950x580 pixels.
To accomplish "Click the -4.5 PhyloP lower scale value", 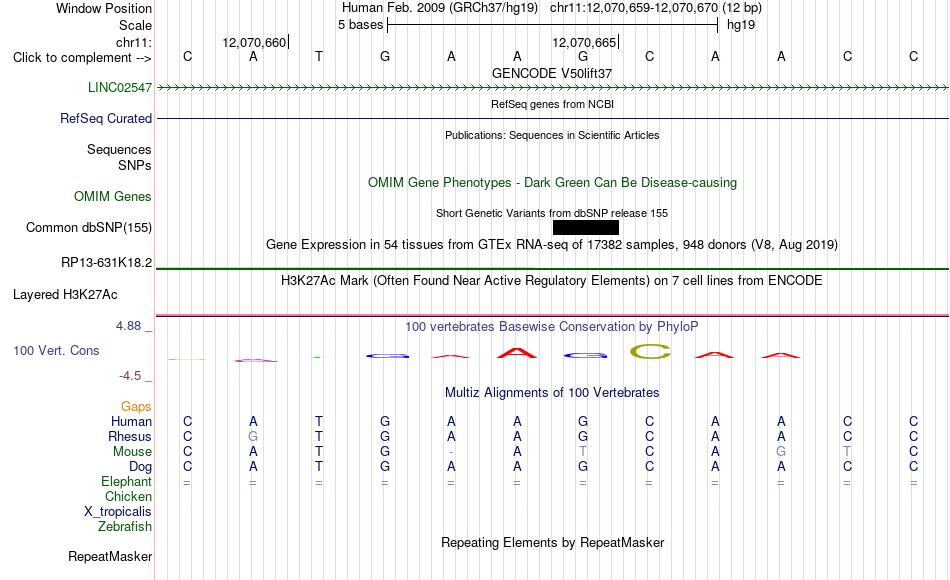I will point(130,376).
